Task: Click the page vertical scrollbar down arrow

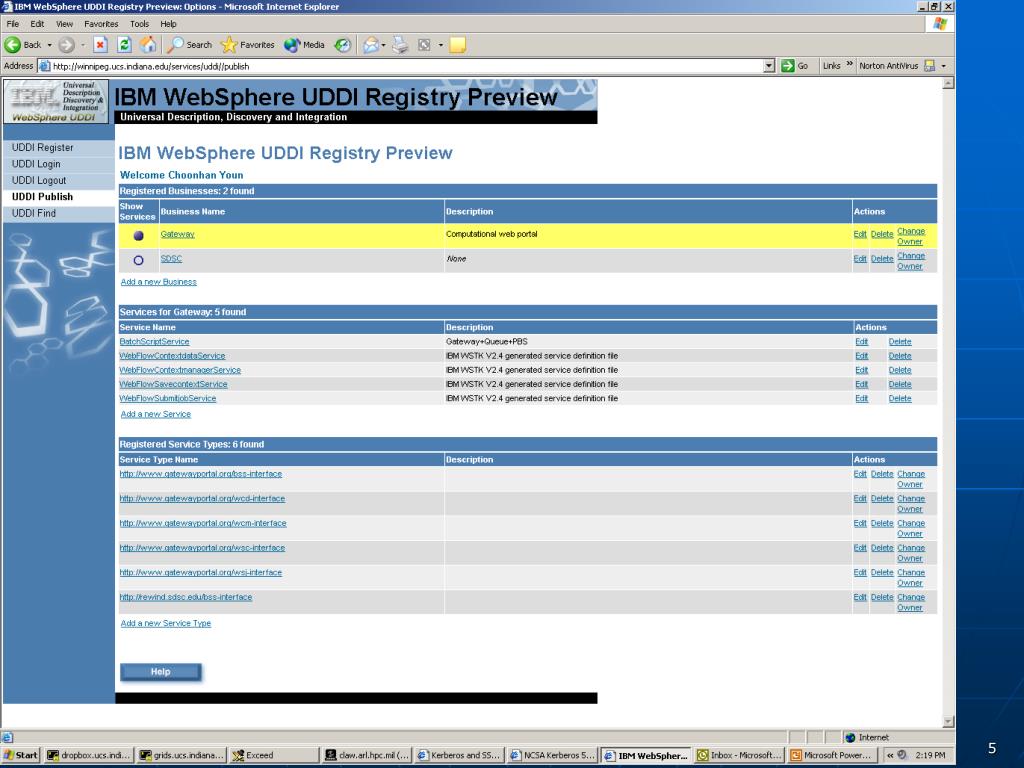Action: point(948,722)
